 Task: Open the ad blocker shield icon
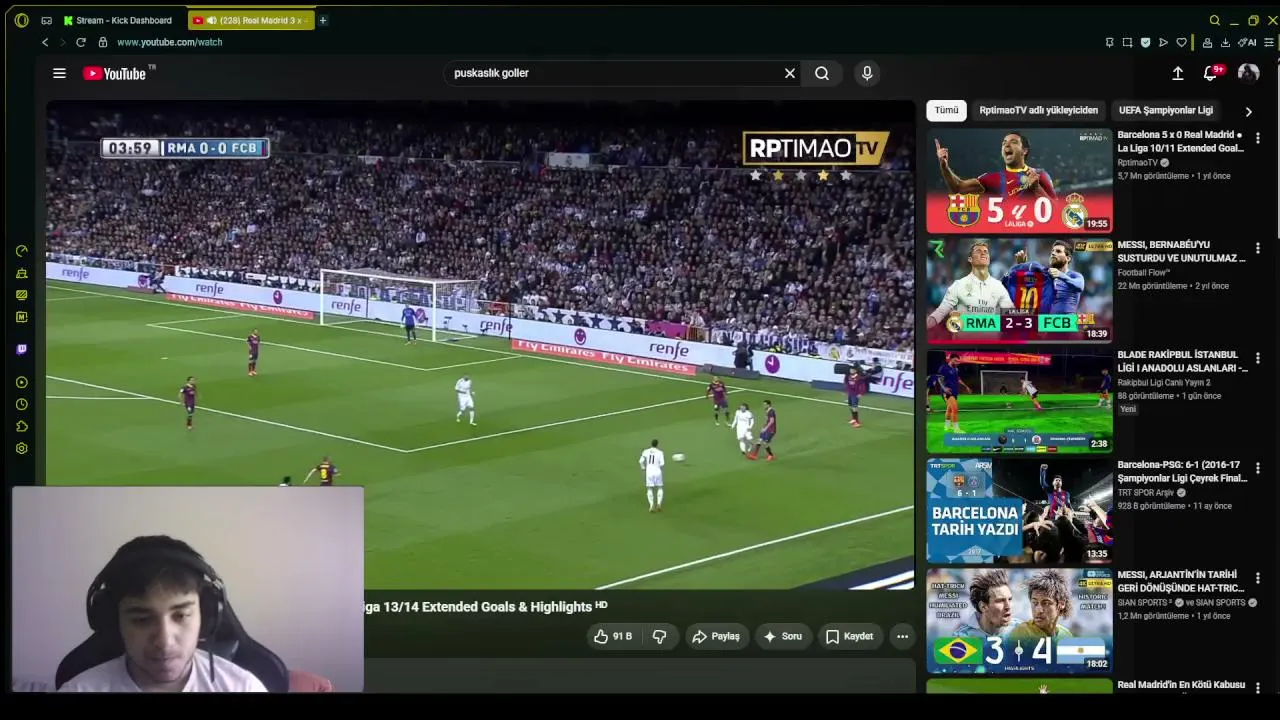(x=1145, y=42)
